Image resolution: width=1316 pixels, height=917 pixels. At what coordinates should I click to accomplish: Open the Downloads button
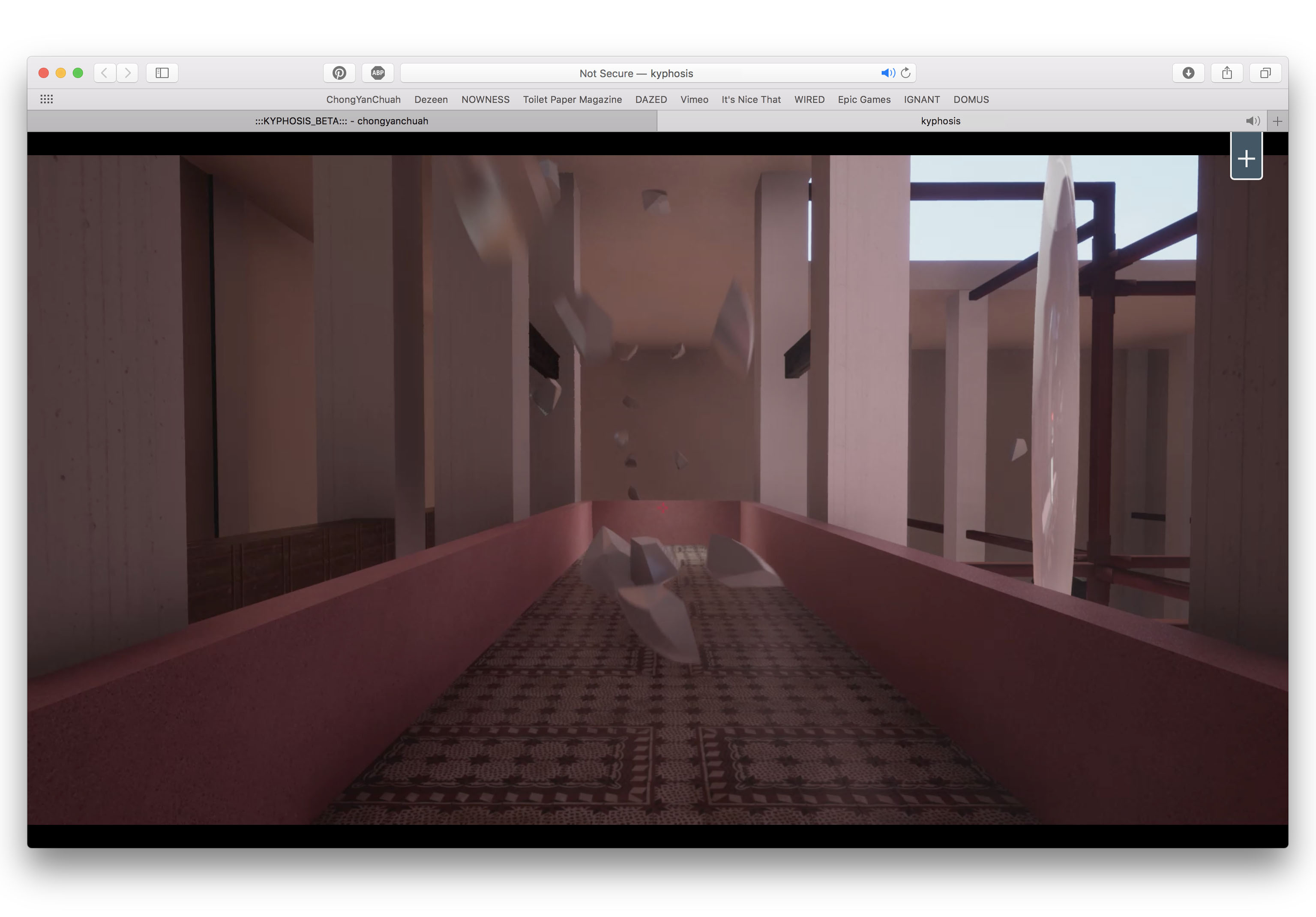click(1188, 73)
